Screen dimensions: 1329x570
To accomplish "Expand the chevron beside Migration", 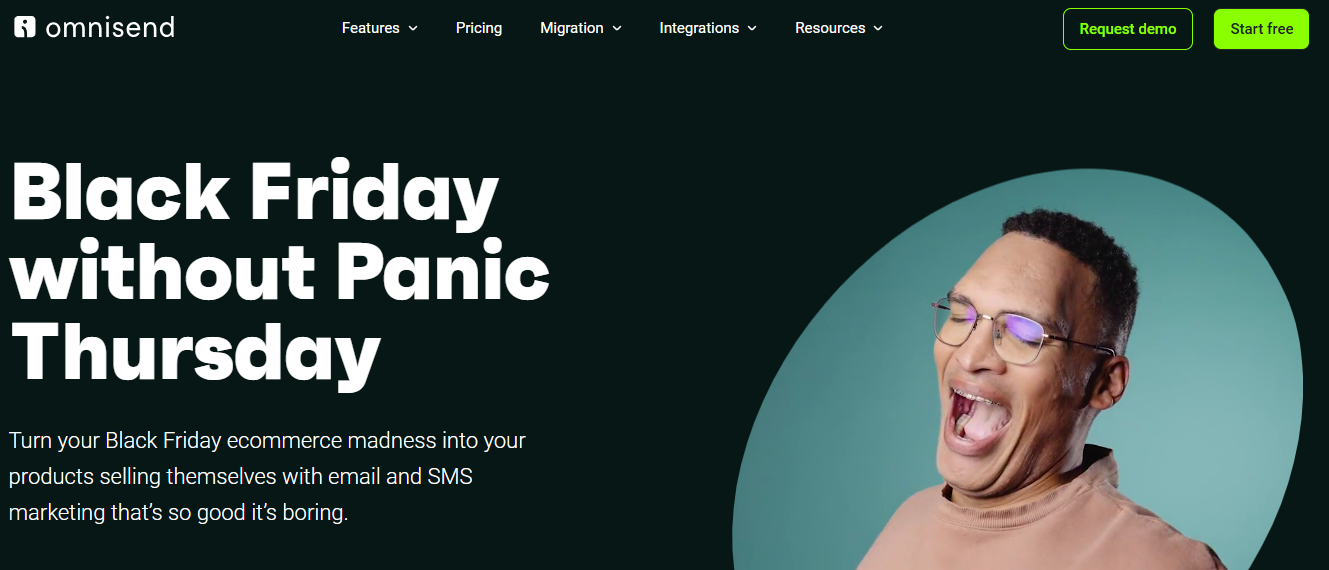I will coord(617,29).
